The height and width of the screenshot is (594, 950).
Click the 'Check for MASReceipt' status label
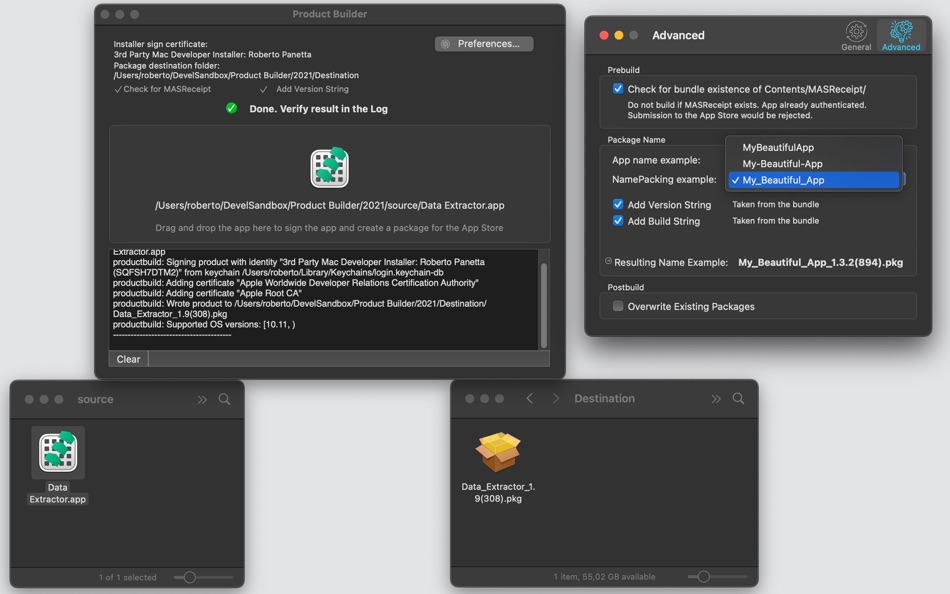(x=167, y=89)
